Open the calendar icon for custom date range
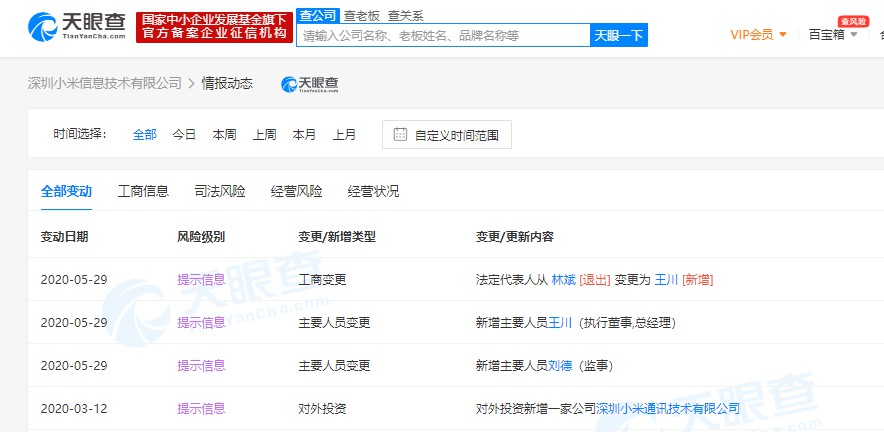 pyautogui.click(x=400, y=134)
